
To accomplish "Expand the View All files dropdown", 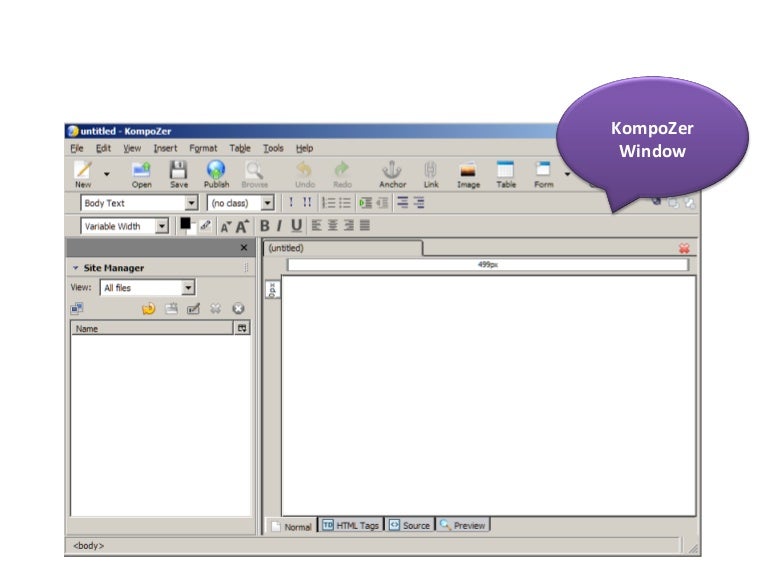I will coord(188,288).
